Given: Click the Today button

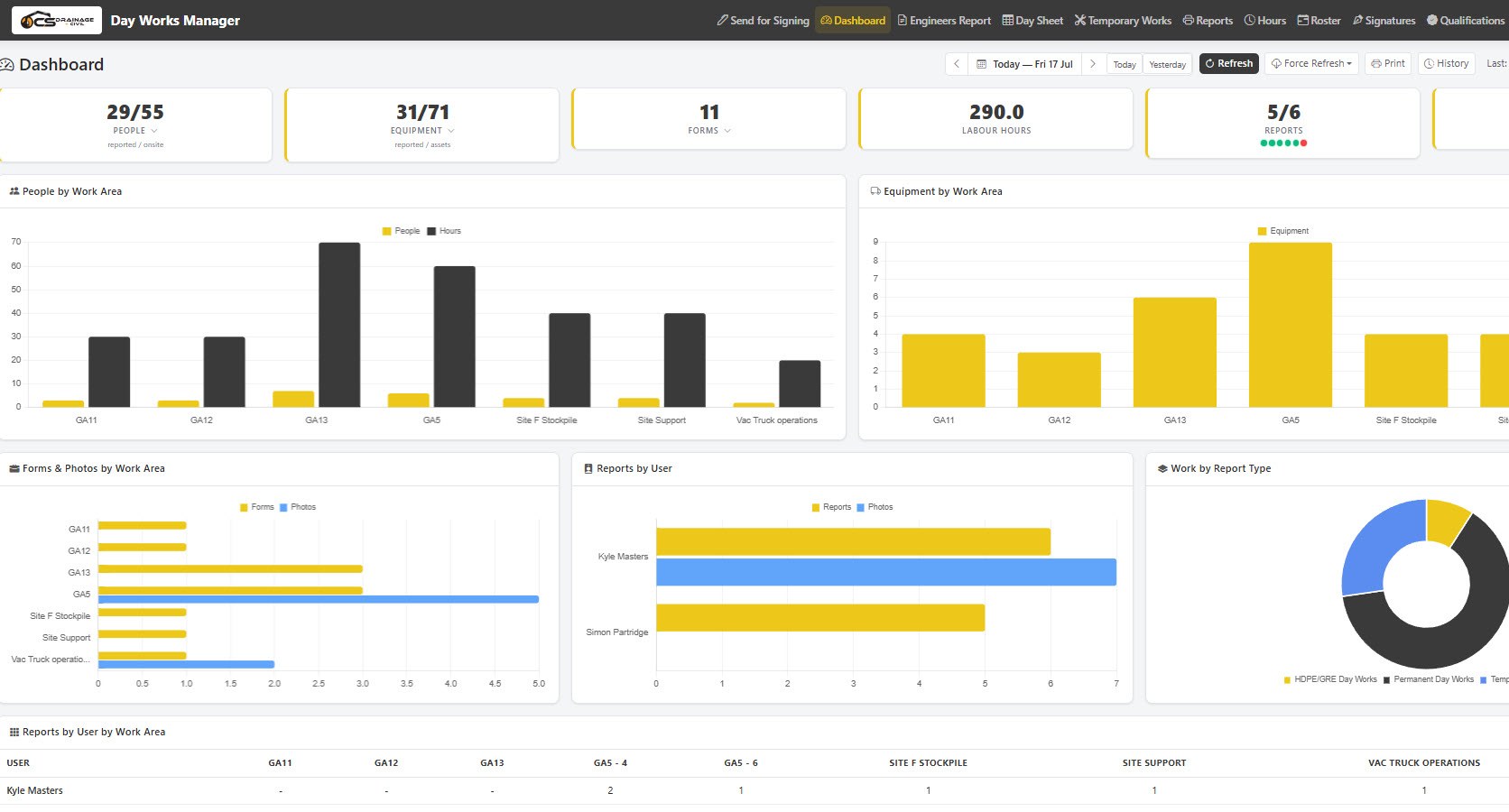Looking at the screenshot, I should pyautogui.click(x=1125, y=64).
